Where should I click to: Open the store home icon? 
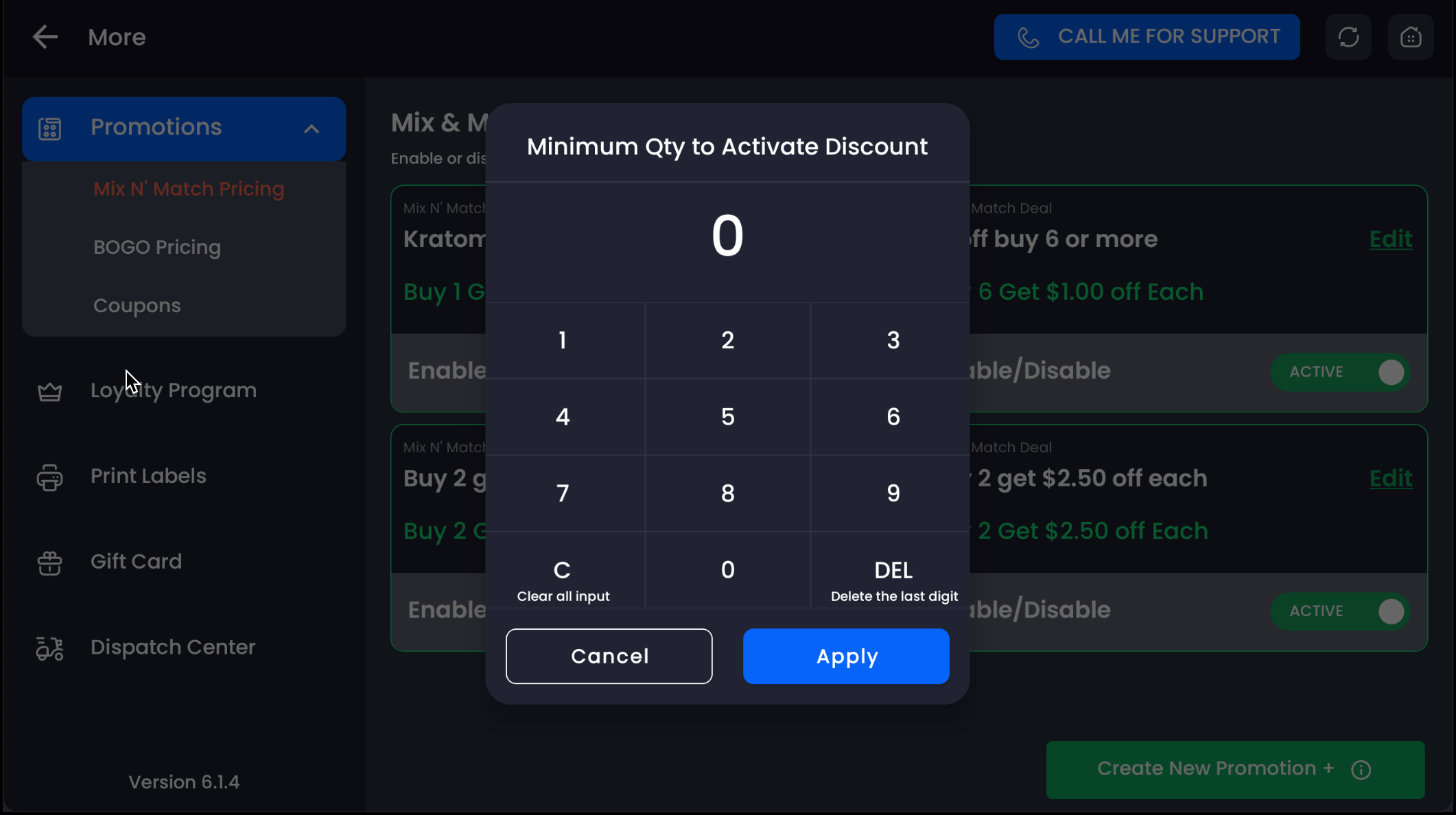[1411, 37]
